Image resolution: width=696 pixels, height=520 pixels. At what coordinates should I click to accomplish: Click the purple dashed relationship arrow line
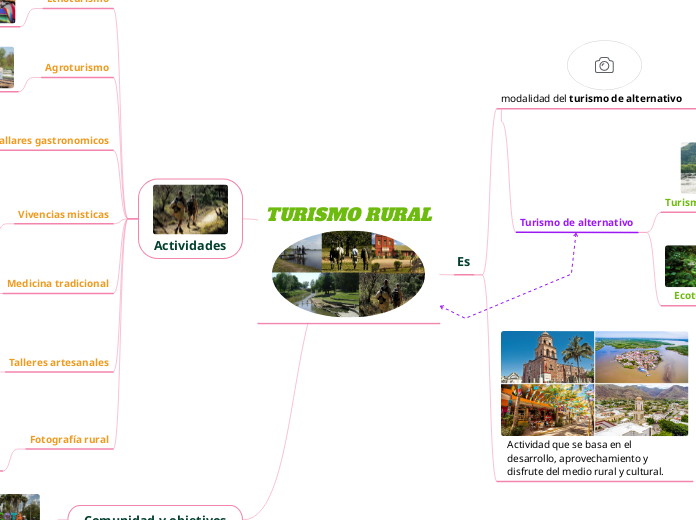(x=519, y=297)
